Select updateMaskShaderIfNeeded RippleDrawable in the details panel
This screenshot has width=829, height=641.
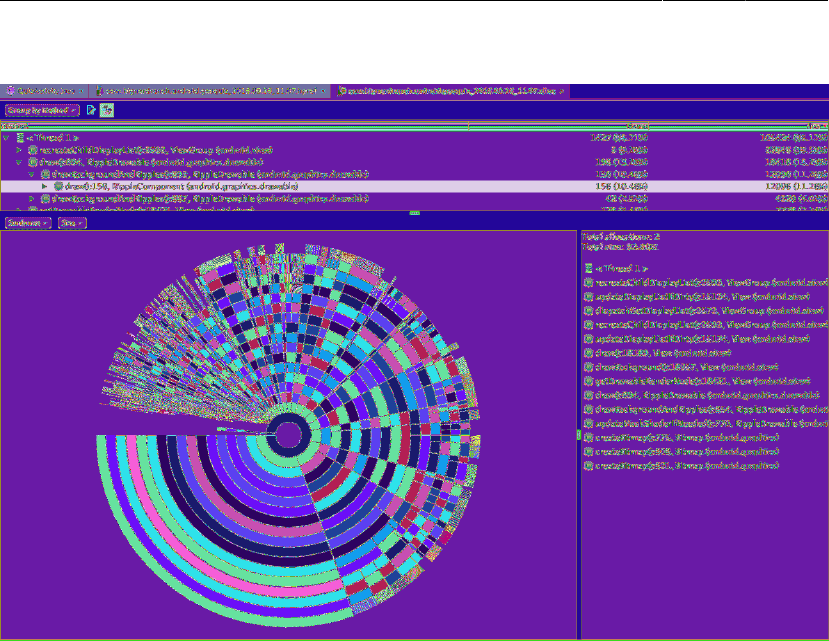(x=712, y=424)
